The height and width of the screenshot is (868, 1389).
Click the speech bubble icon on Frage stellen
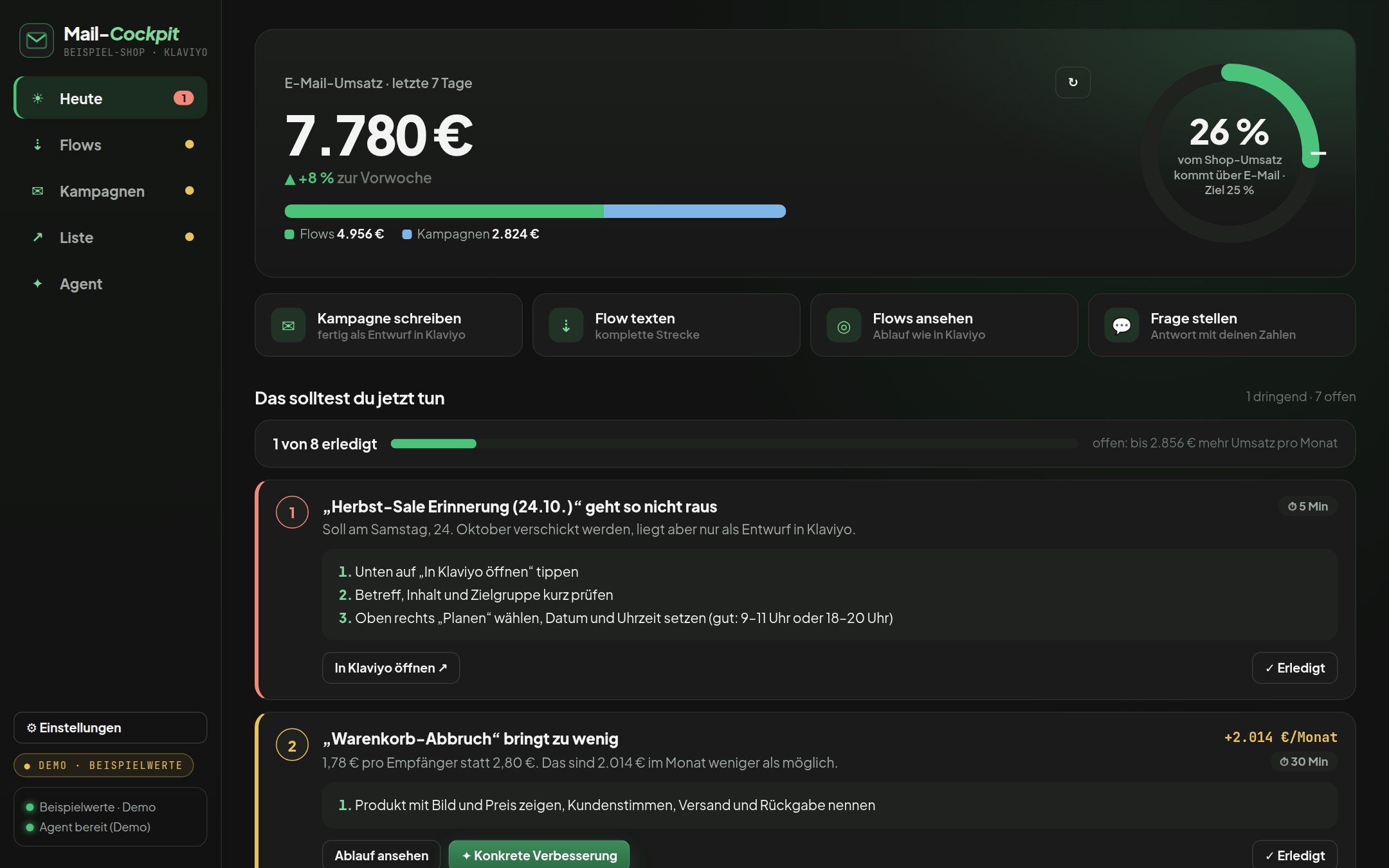point(1121,325)
